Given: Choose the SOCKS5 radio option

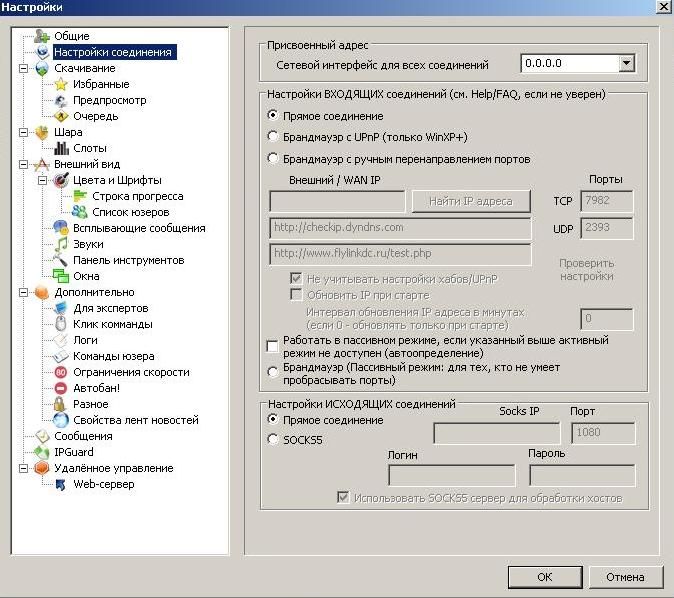Looking at the screenshot, I should (x=273, y=439).
